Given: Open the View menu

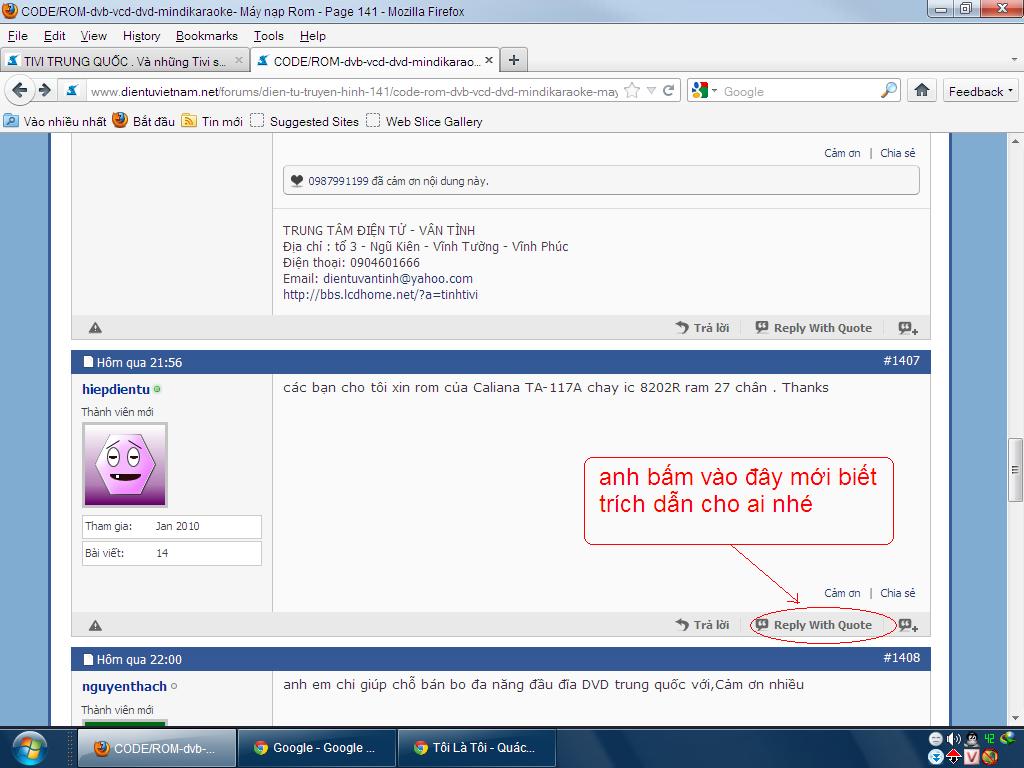Looking at the screenshot, I should (93, 36).
